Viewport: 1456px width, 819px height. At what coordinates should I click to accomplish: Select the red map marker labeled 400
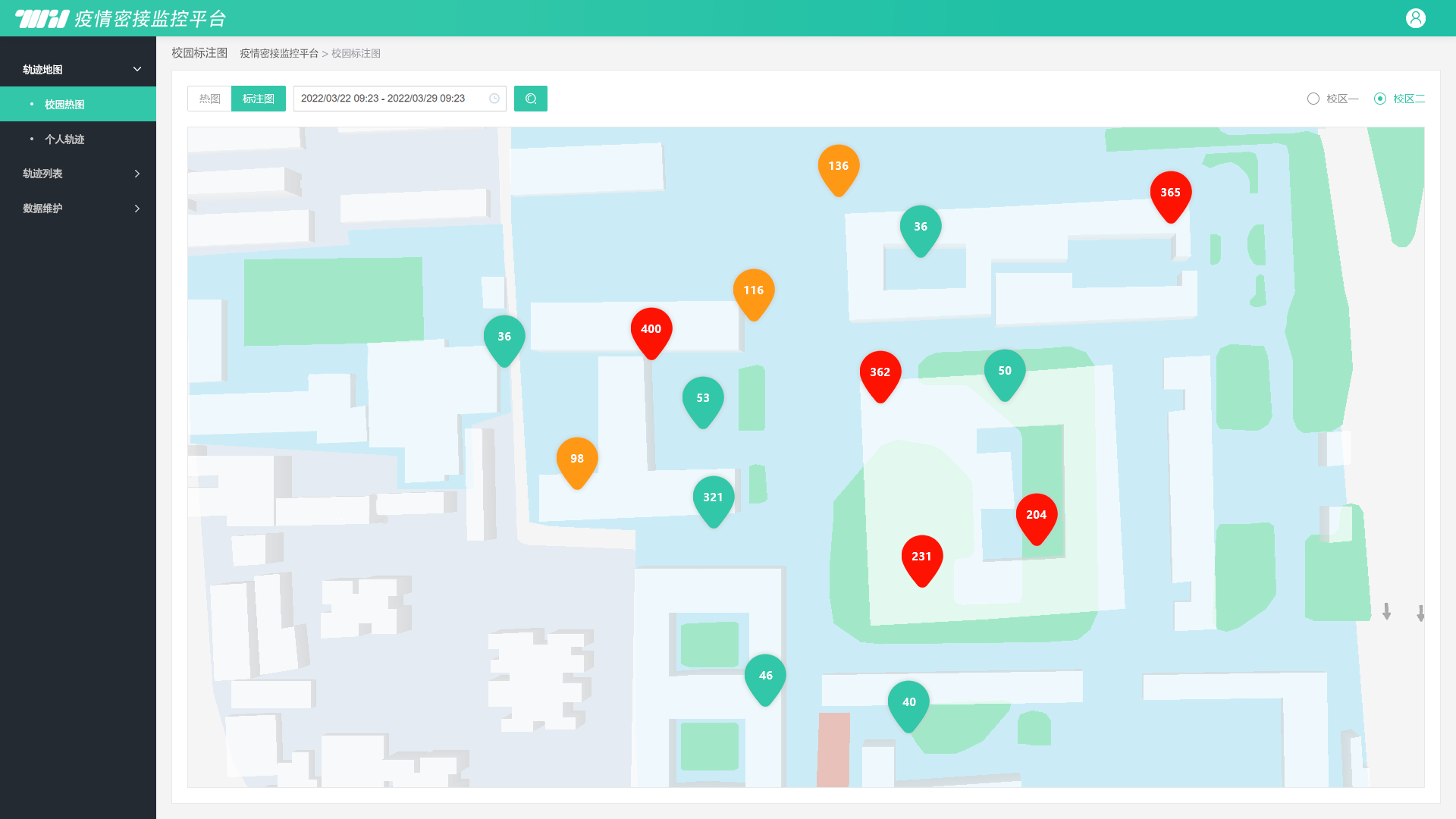[651, 333]
